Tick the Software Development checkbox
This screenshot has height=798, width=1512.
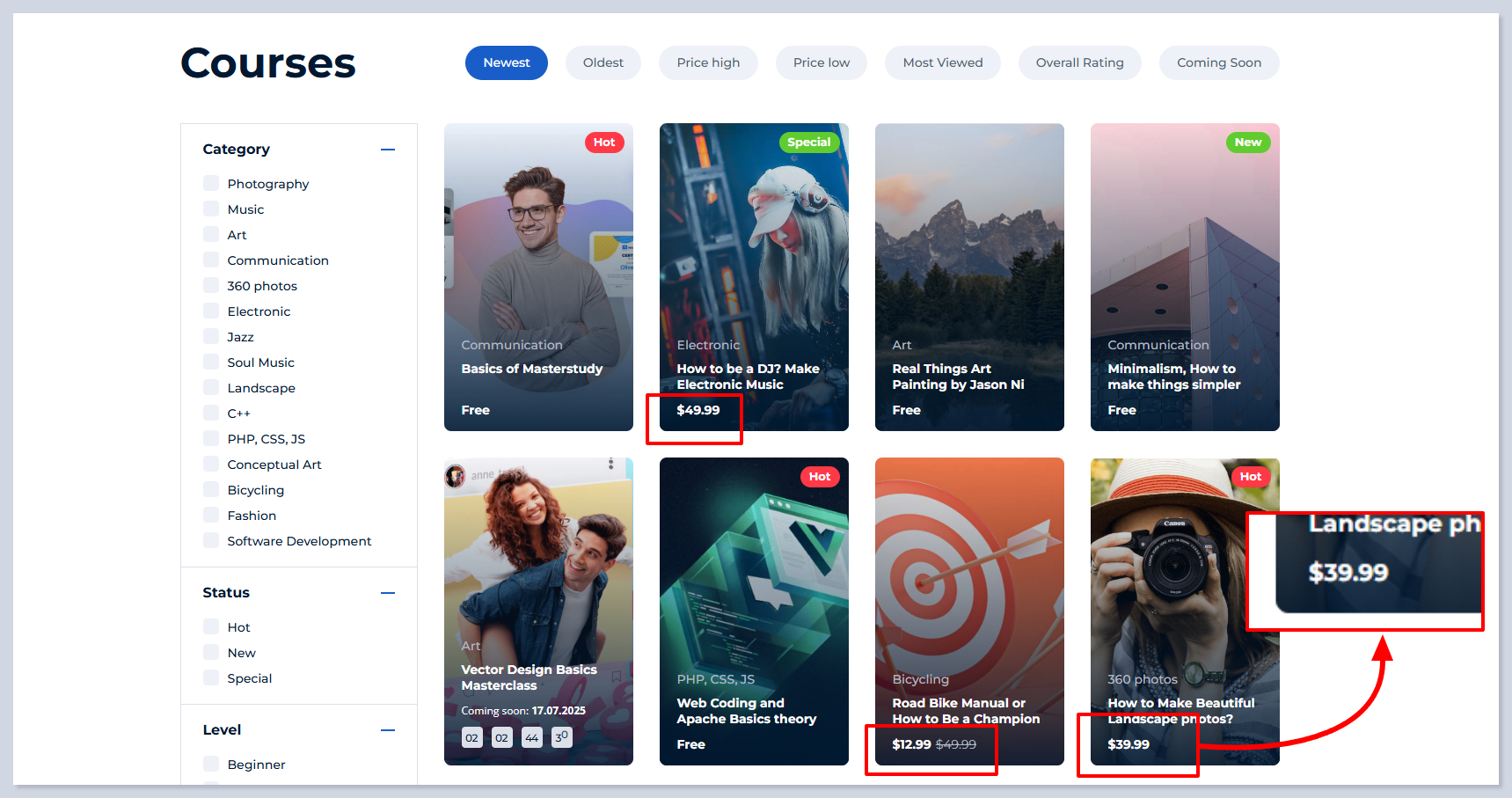[211, 540]
